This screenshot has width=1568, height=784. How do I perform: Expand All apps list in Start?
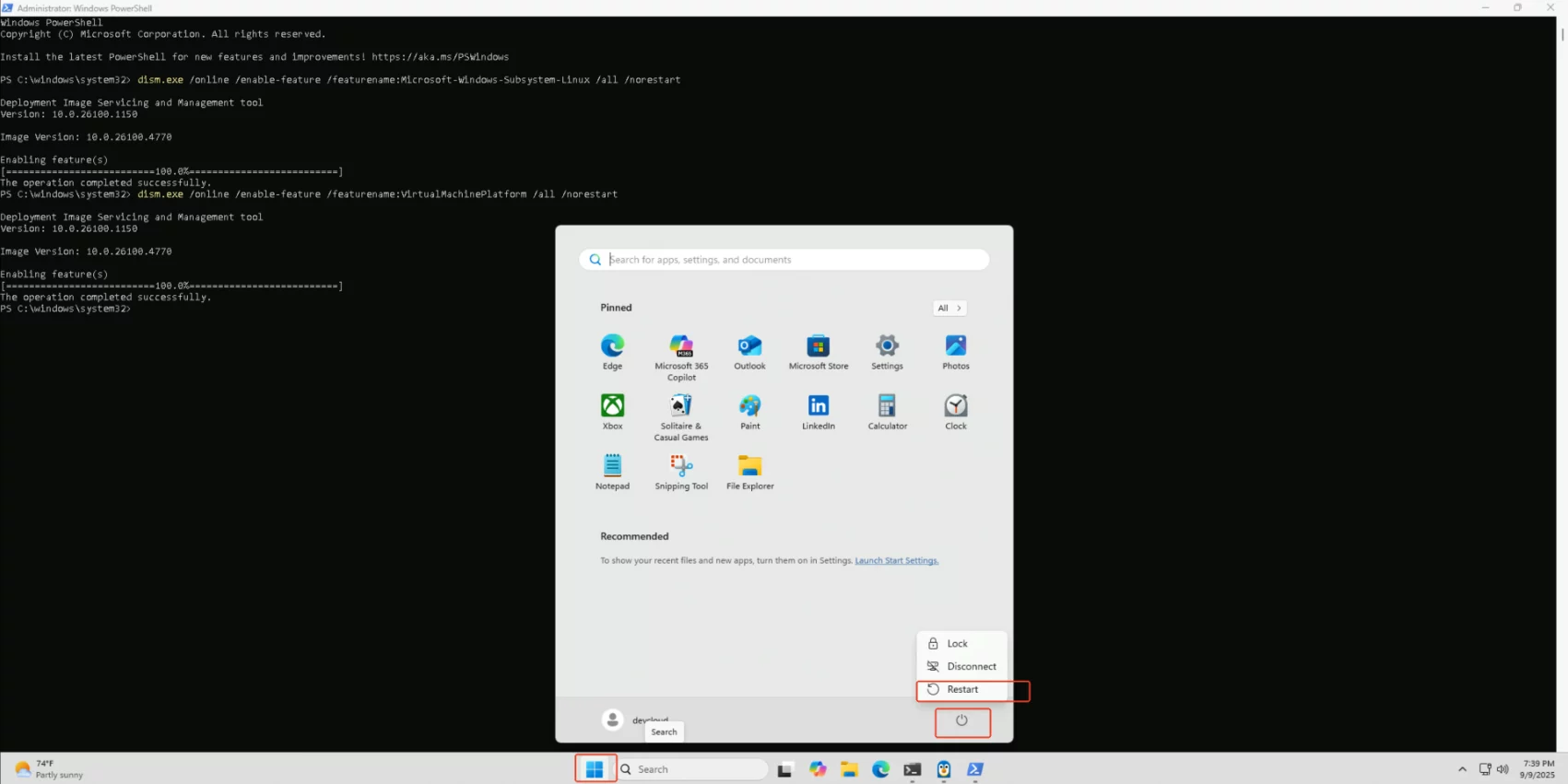coord(949,308)
